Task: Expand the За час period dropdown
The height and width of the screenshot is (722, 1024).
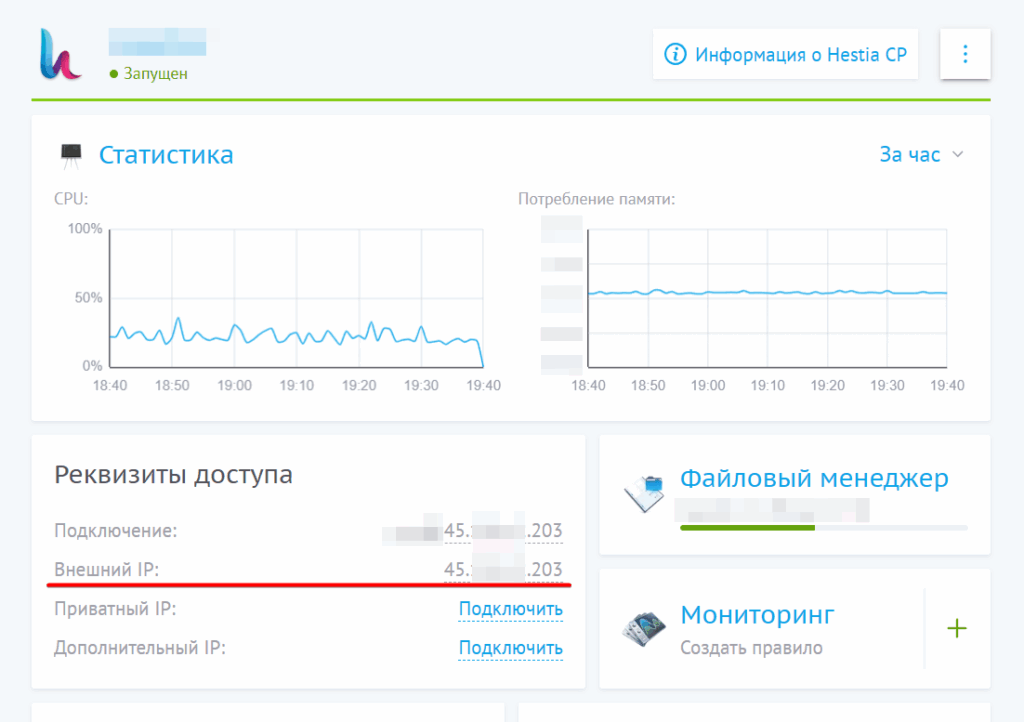Action: [910, 155]
